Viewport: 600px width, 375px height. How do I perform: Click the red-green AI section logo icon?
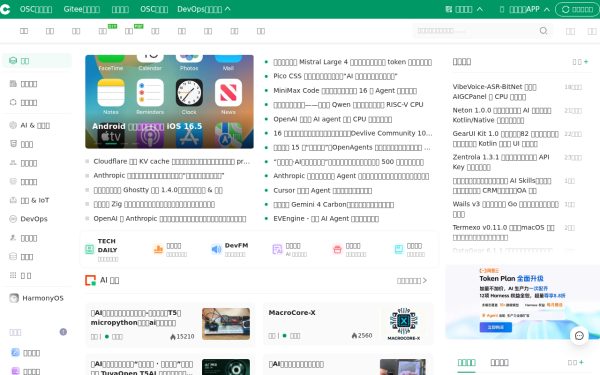click(x=90, y=280)
